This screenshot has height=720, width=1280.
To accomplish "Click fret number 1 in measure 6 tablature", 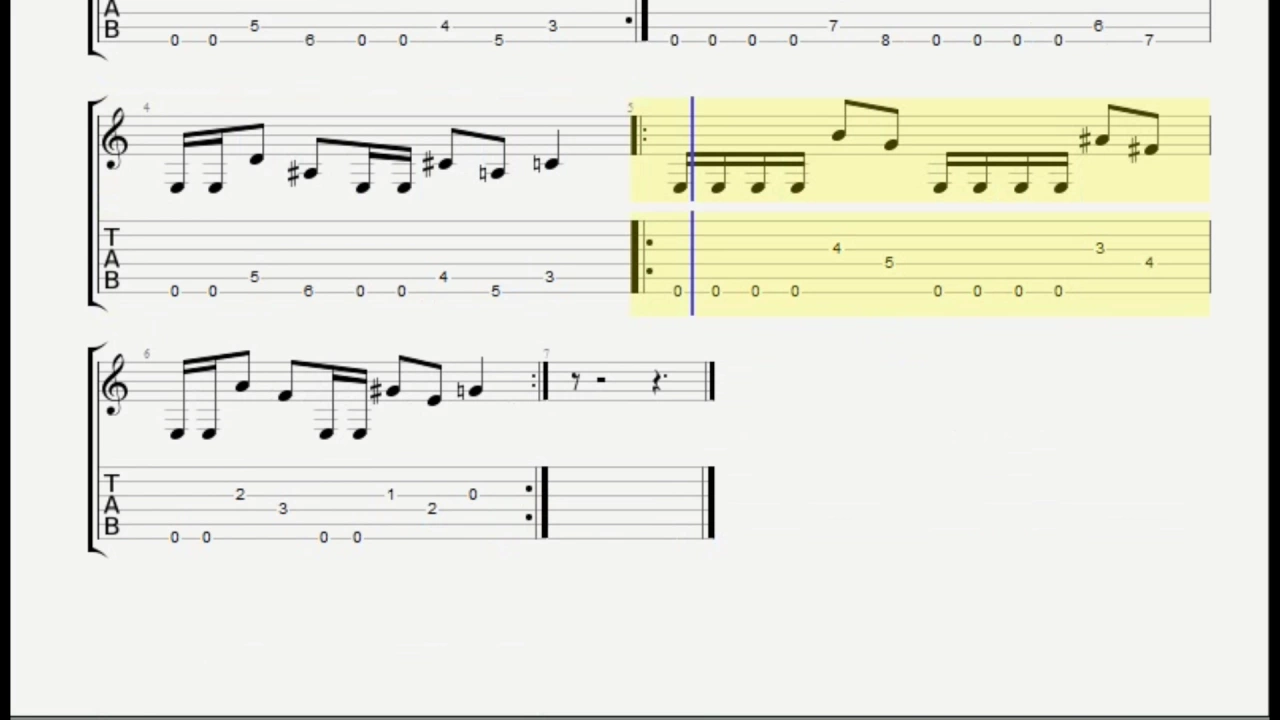I will point(391,494).
